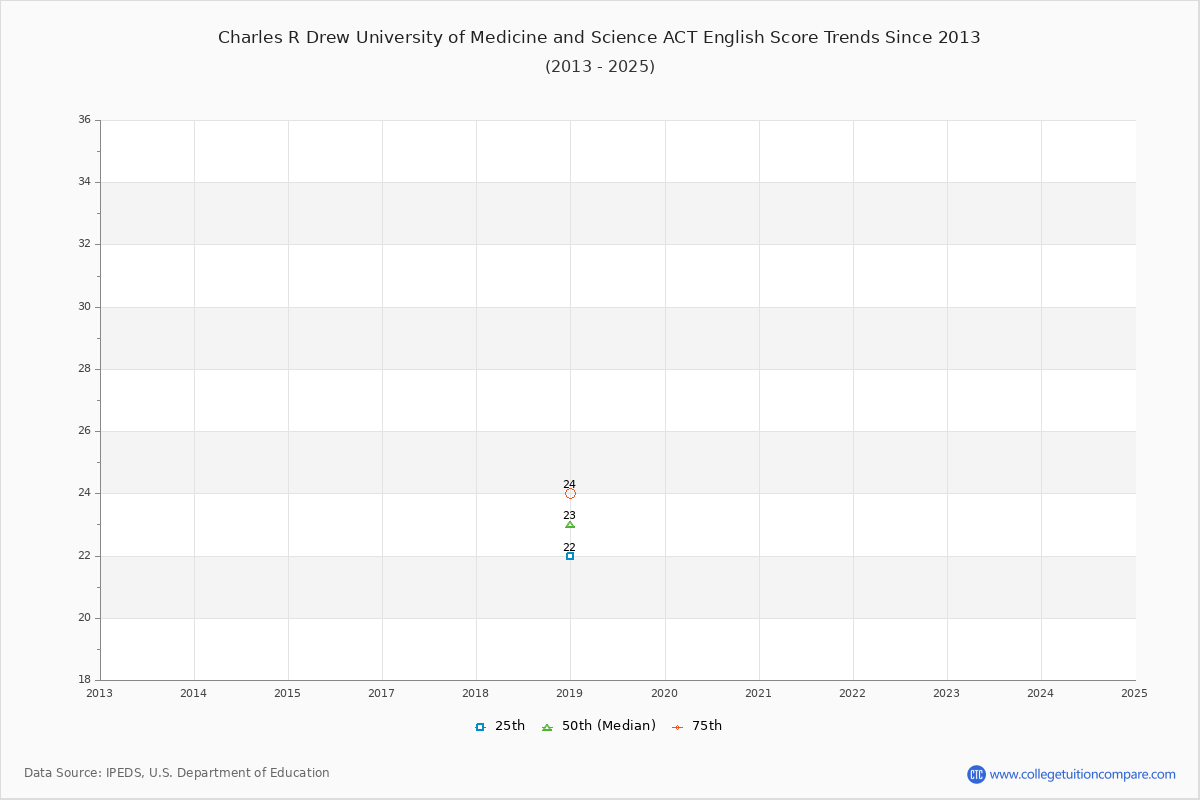Click the data label 24 above circle
The height and width of the screenshot is (800, 1200).
pos(569,484)
